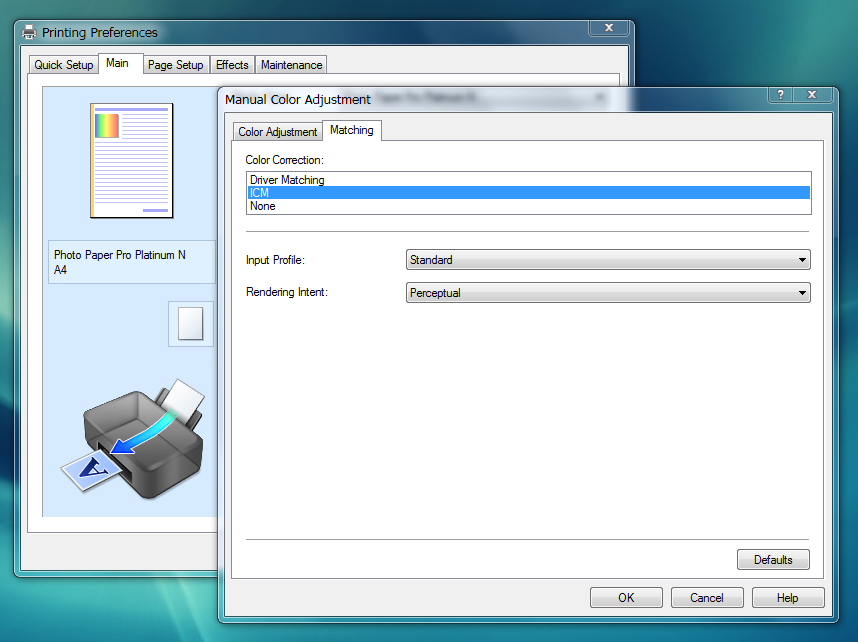Viewport: 858px width, 642px height.
Task: Go to the Maintenance tab
Action: (x=291, y=65)
